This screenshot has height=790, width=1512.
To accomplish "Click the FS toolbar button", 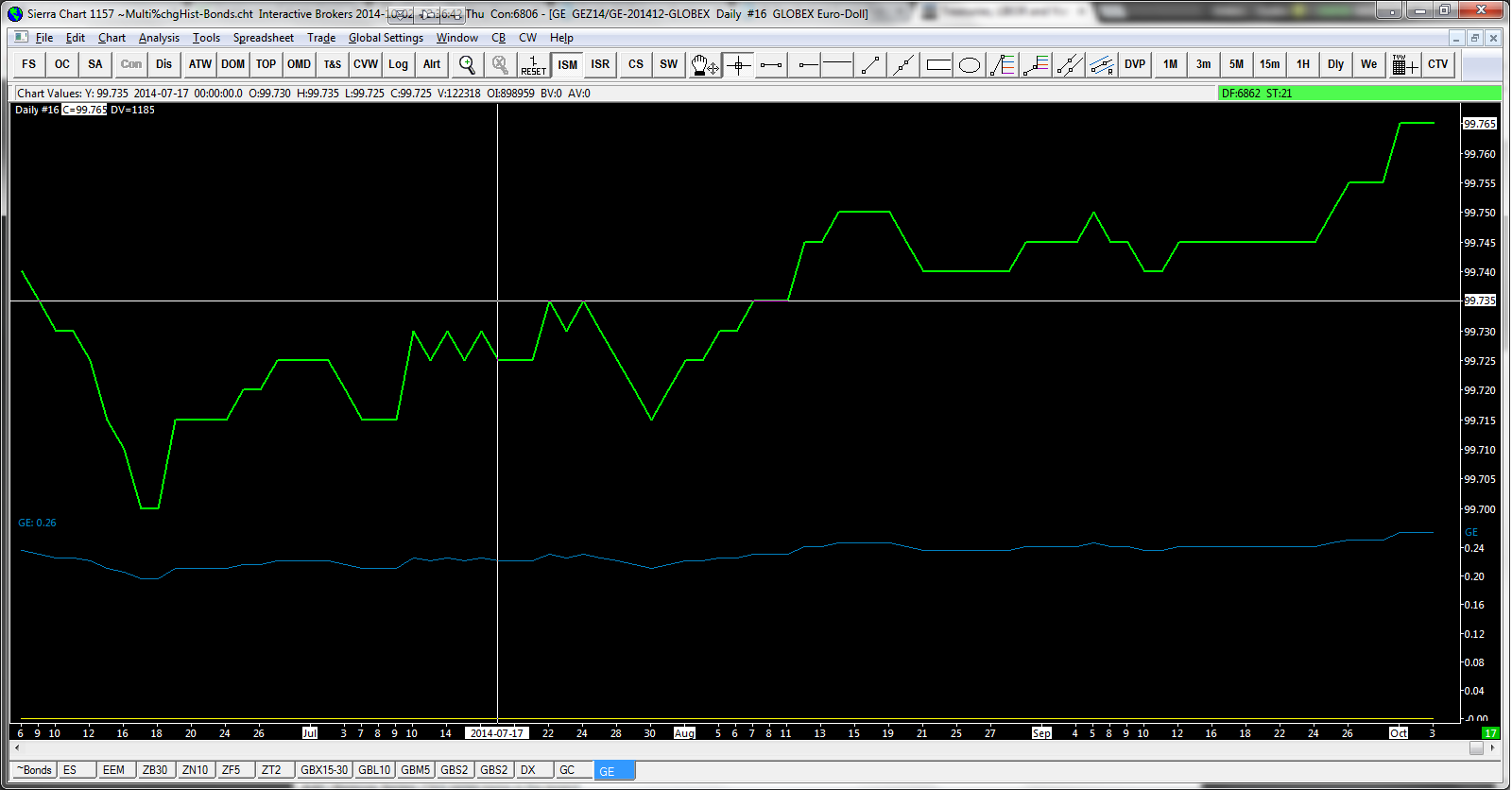I will (x=29, y=64).
